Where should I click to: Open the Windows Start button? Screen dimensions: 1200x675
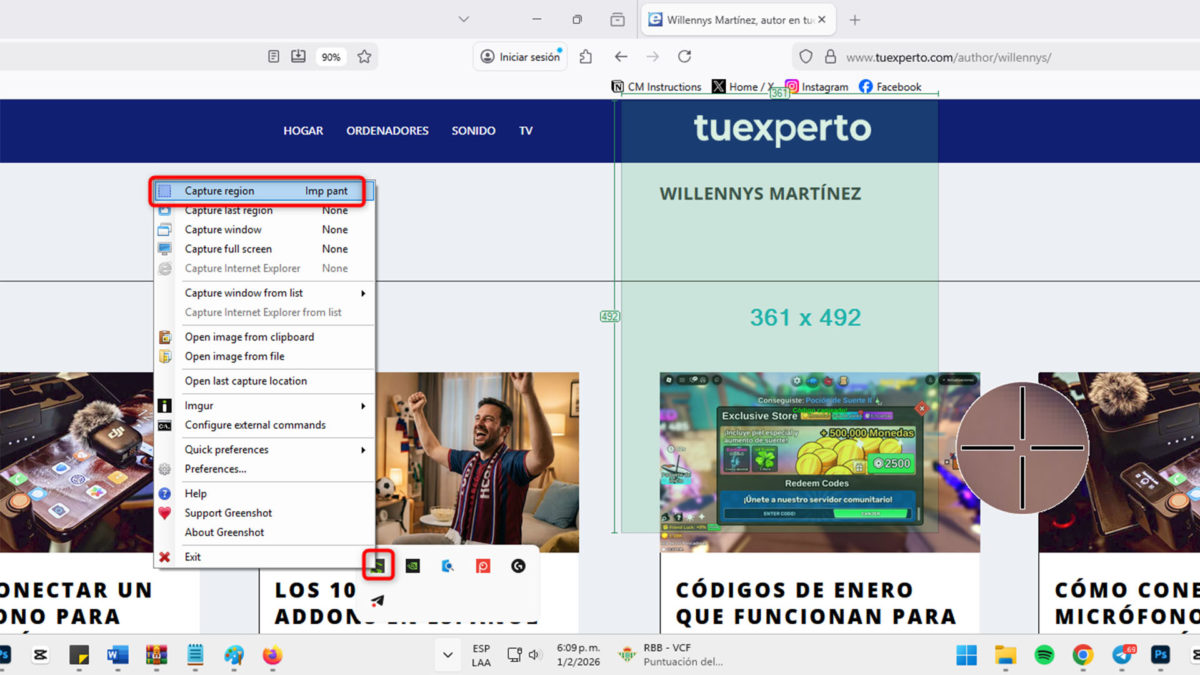[x=967, y=655]
